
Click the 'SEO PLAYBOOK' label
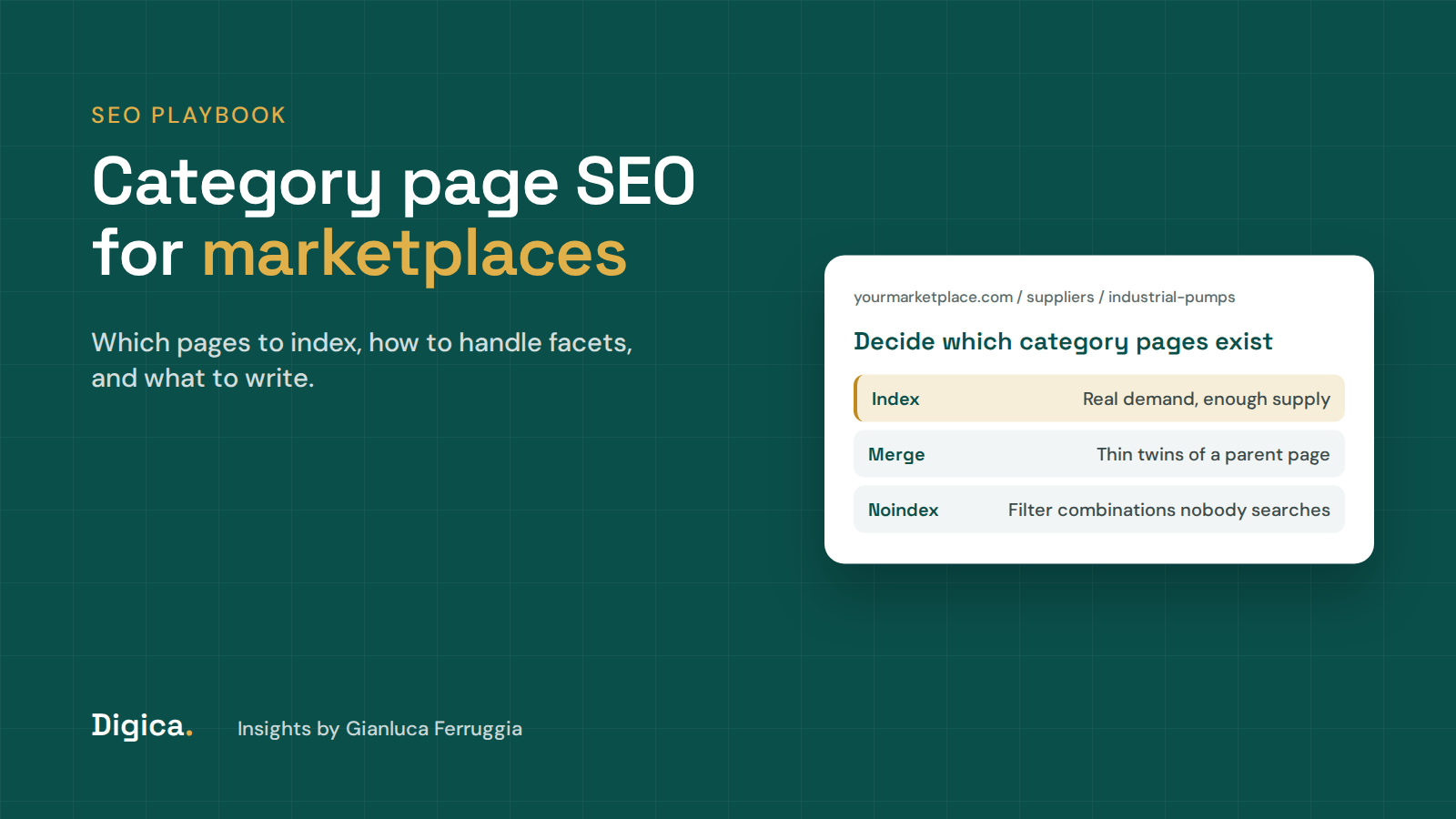tap(188, 116)
